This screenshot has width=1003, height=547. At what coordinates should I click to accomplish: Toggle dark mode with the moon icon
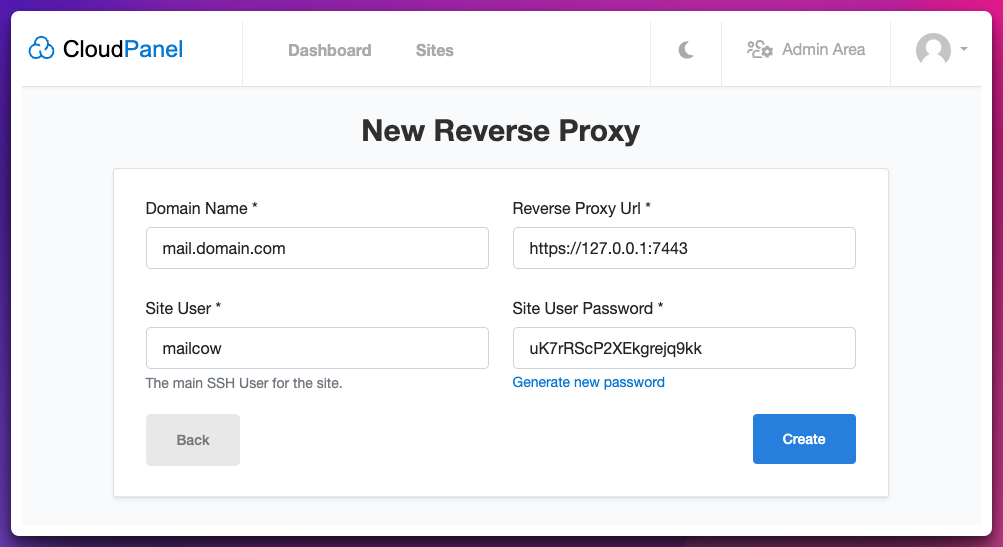(686, 50)
